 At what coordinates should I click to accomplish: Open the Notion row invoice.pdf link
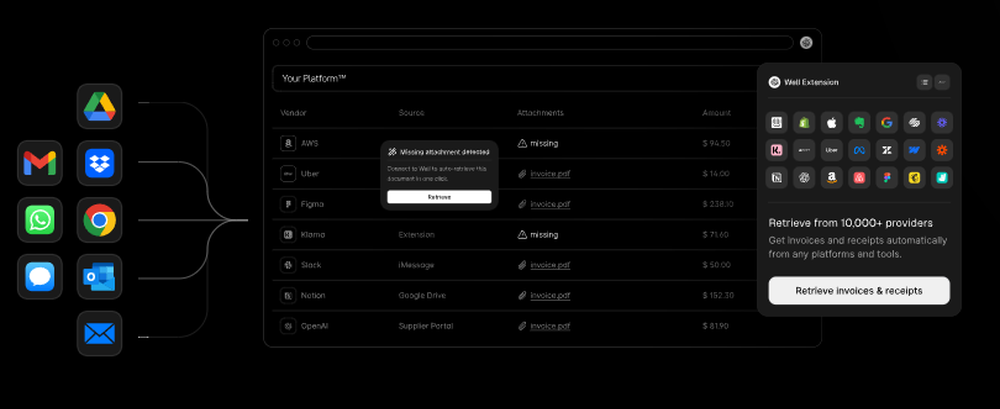click(550, 295)
